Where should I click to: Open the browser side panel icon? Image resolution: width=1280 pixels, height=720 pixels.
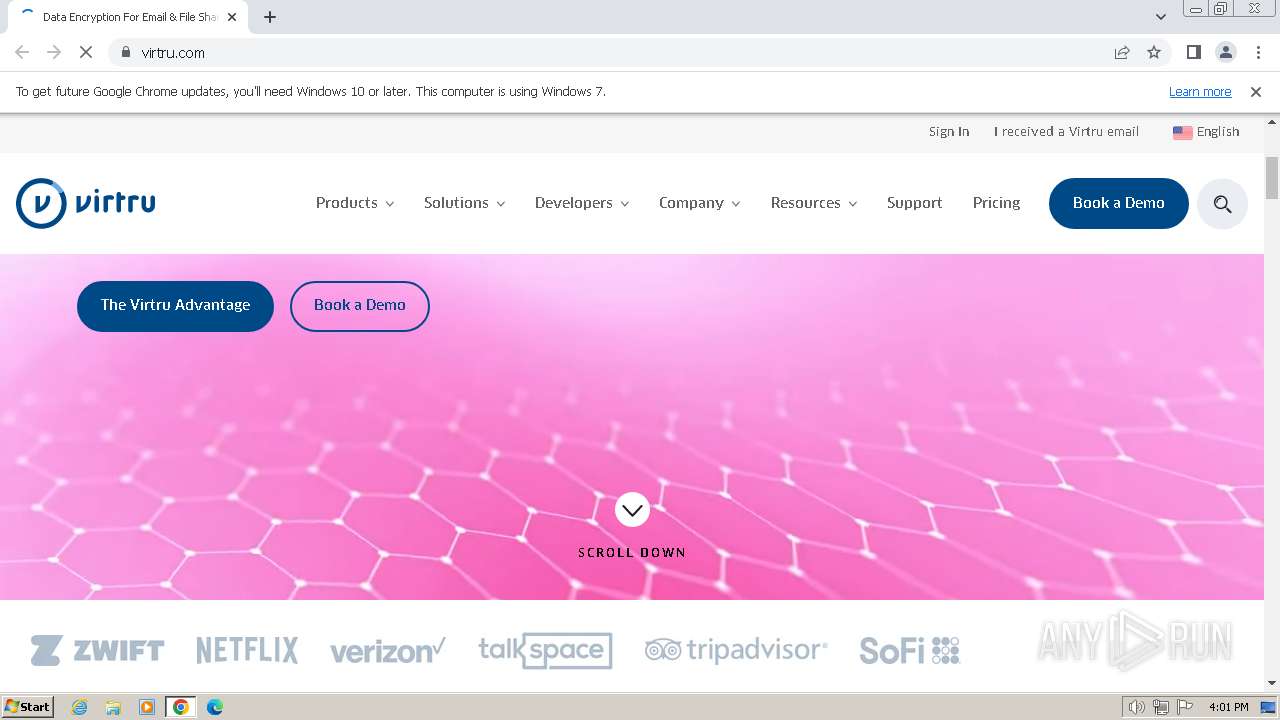(1193, 52)
